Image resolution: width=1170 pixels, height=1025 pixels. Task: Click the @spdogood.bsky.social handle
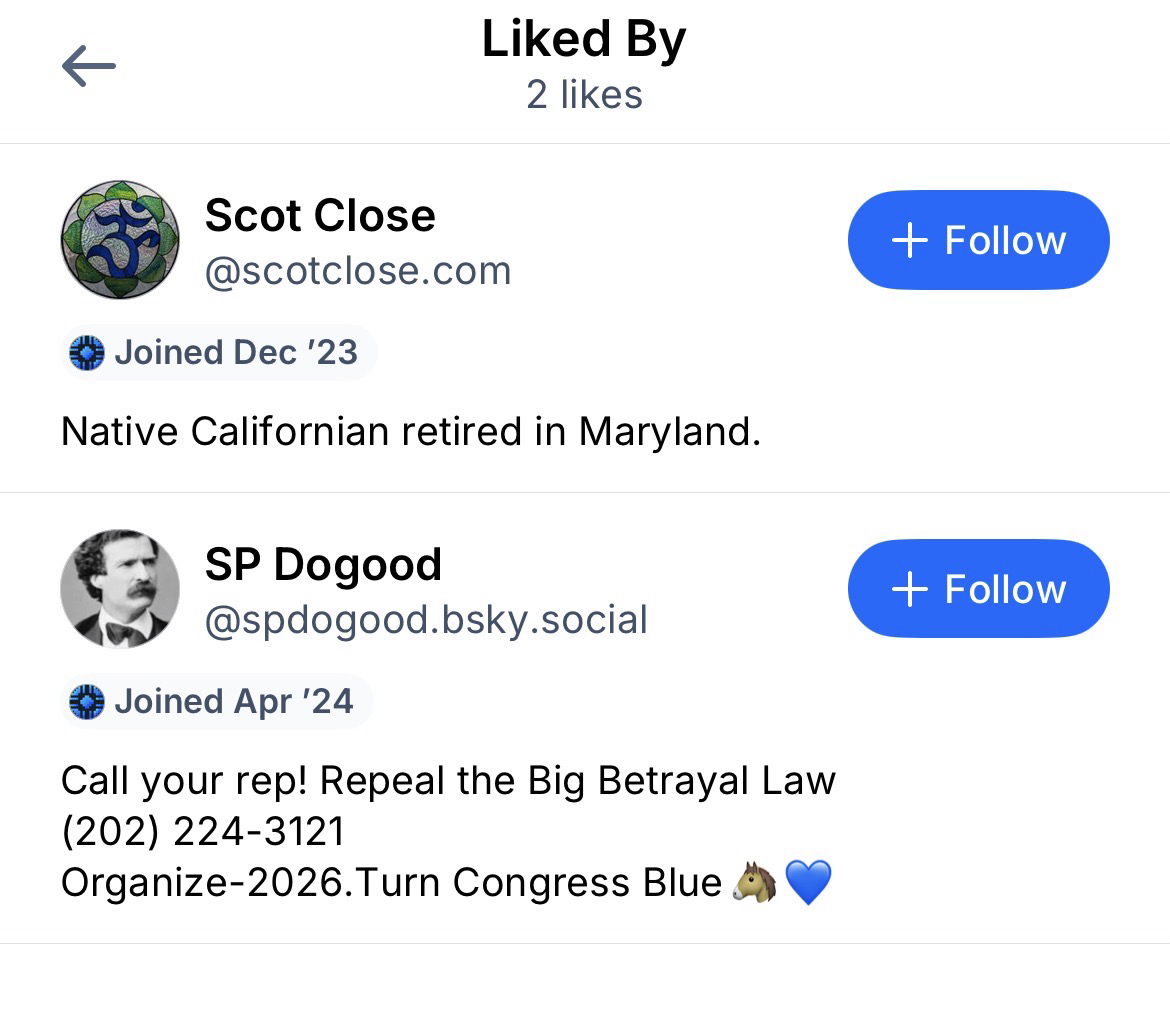coord(426,620)
